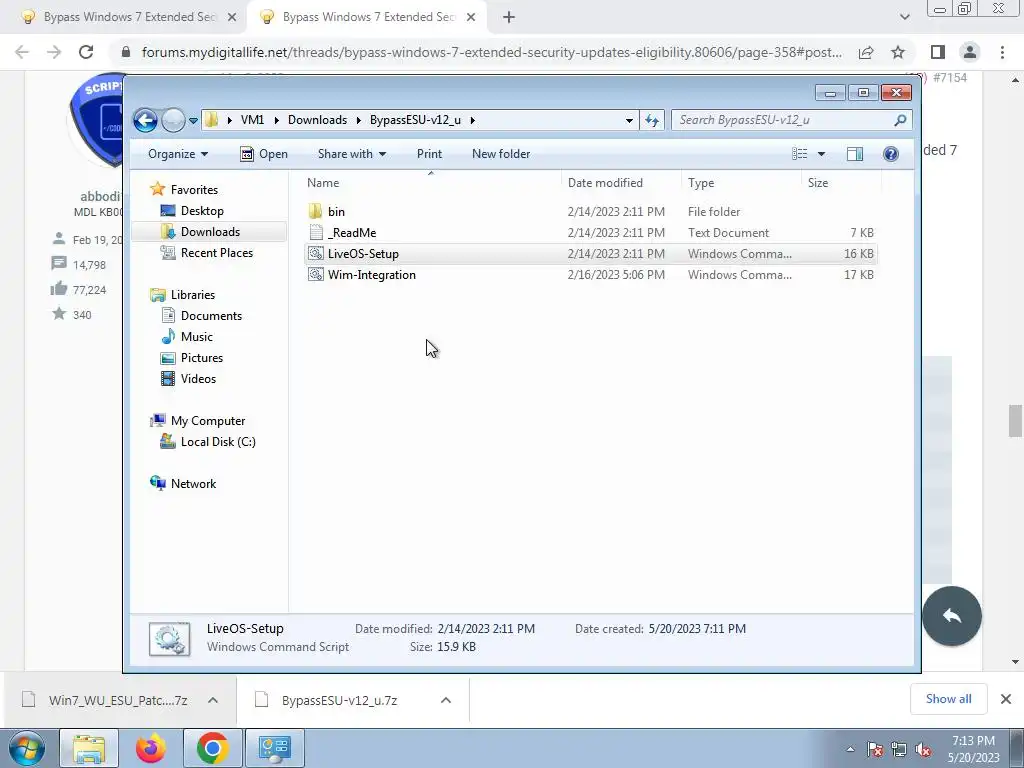Click the Chrome address bar URL
Viewport: 1024px width, 768px height.
tap(491, 52)
